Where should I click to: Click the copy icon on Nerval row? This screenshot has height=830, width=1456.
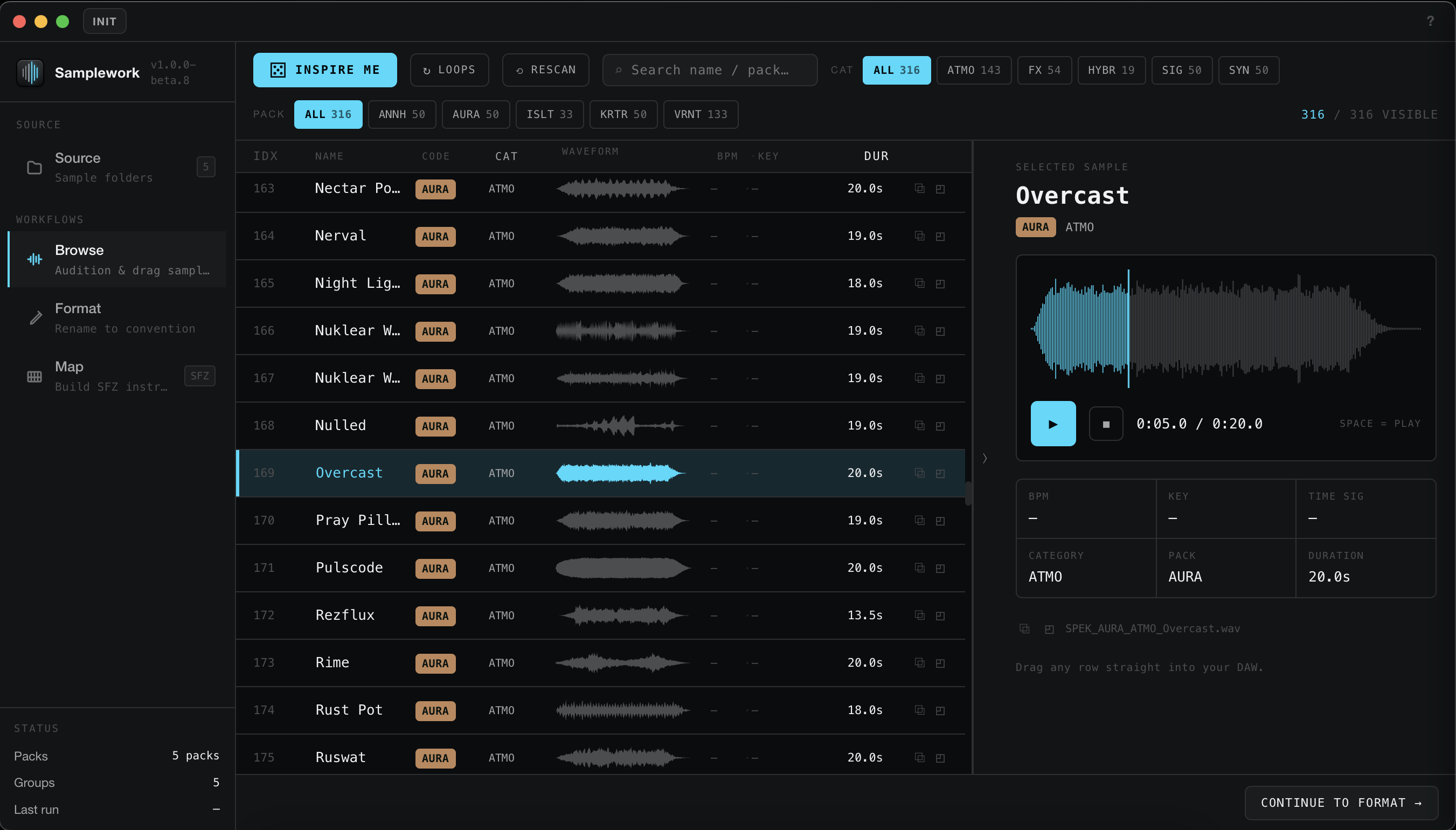pyautogui.click(x=919, y=236)
